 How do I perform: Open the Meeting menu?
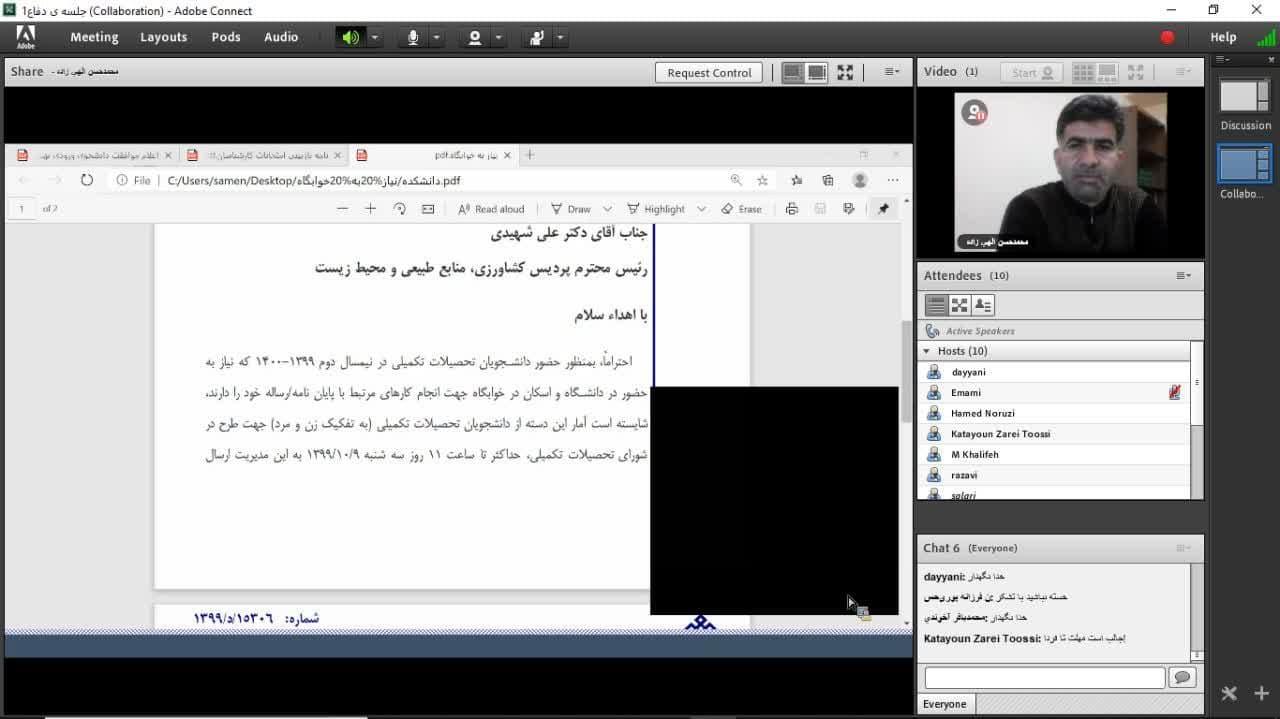[x=94, y=37]
